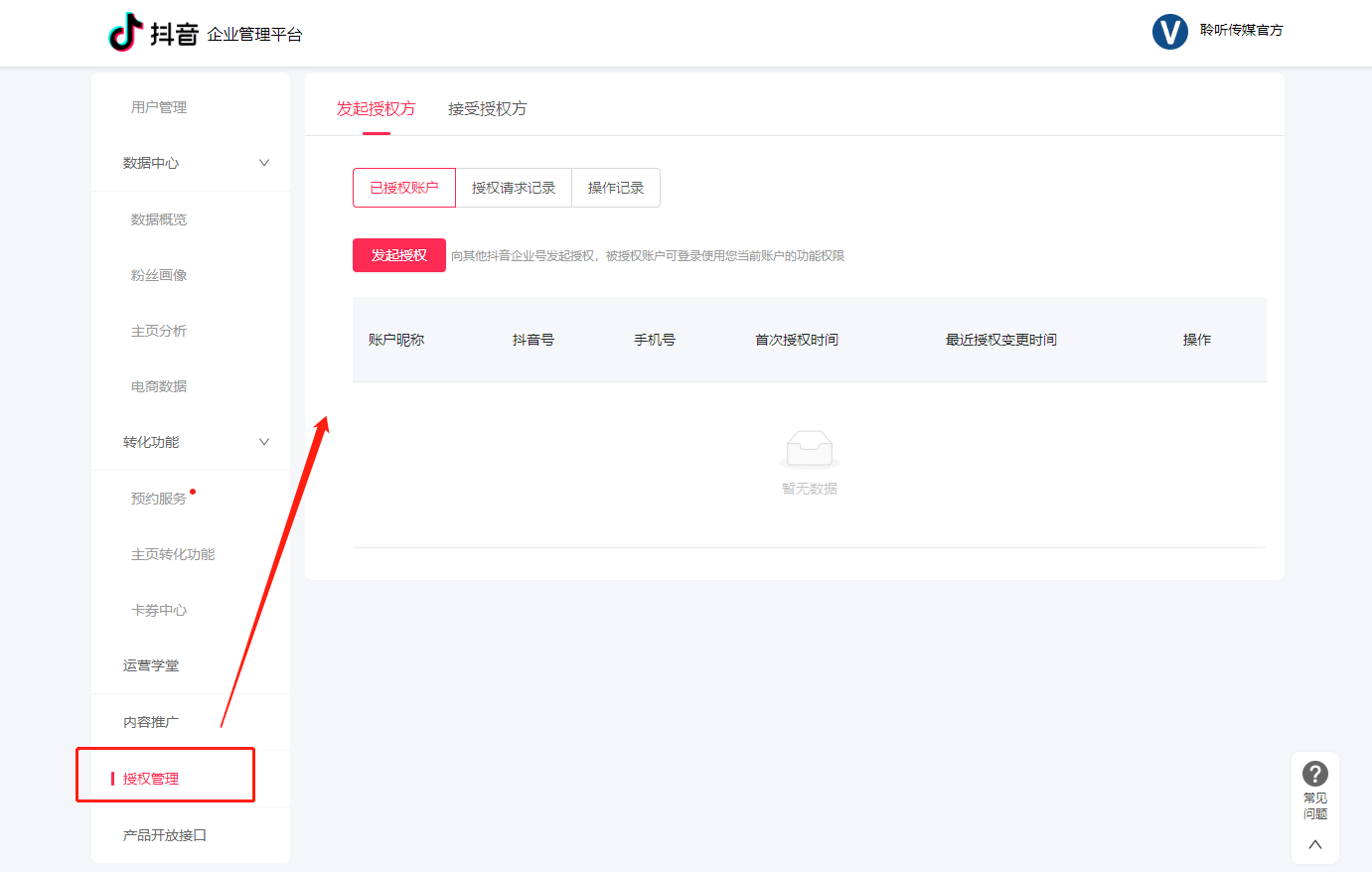Image resolution: width=1372 pixels, height=872 pixels.
Task: Open 产品开放接口 sidebar item
Action: pyautogui.click(x=165, y=835)
